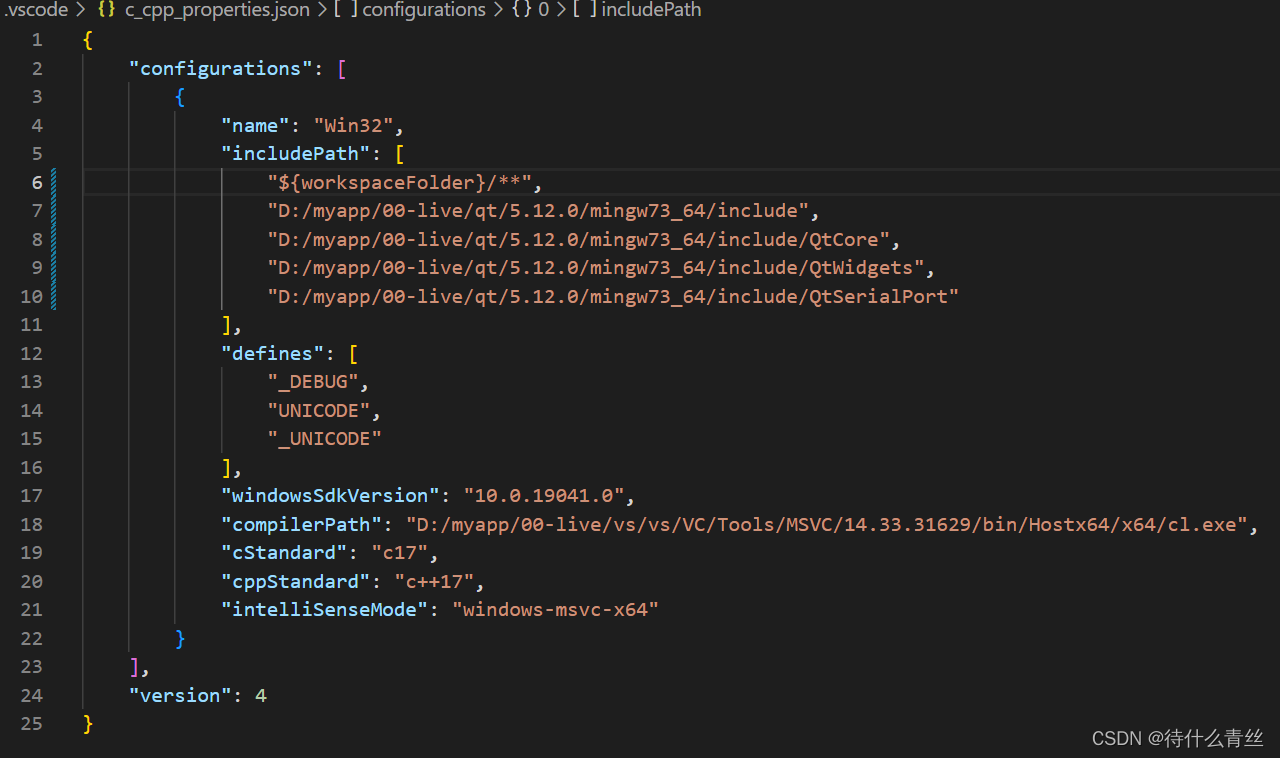Click the array bracket icon before configurations breadcrumb
Image resolution: width=1280 pixels, height=758 pixels.
point(346,10)
